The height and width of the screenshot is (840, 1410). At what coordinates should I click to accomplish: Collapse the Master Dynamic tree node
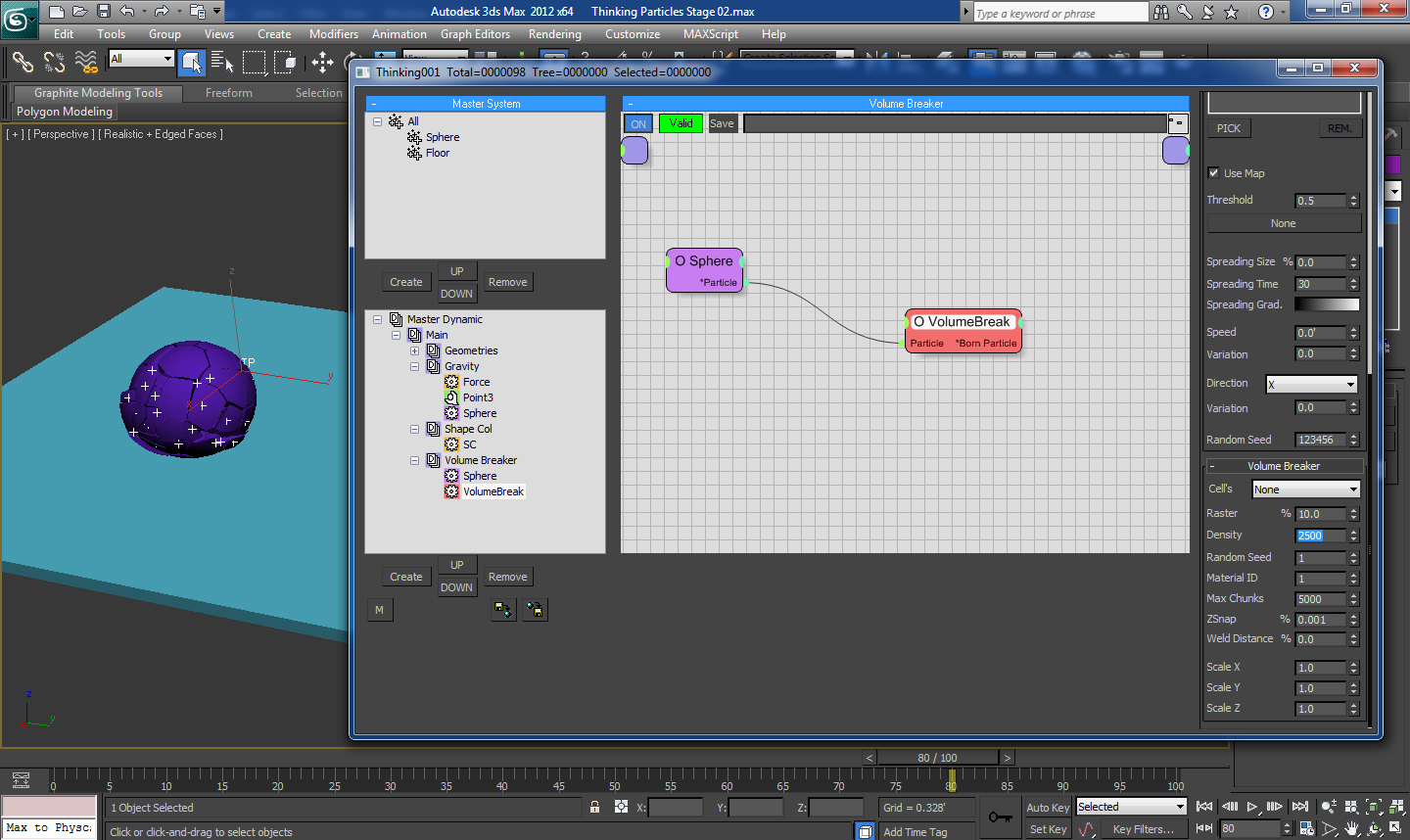point(377,319)
